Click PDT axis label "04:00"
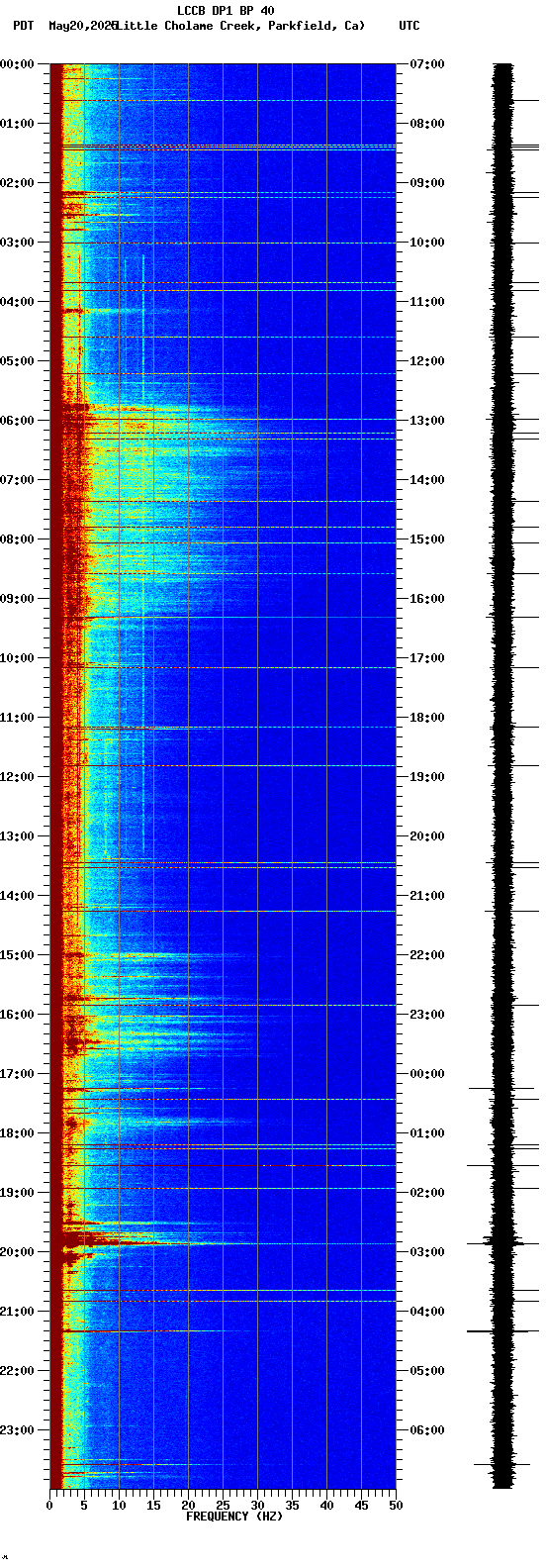Image resolution: width=546 pixels, height=1568 pixels. 17,302
